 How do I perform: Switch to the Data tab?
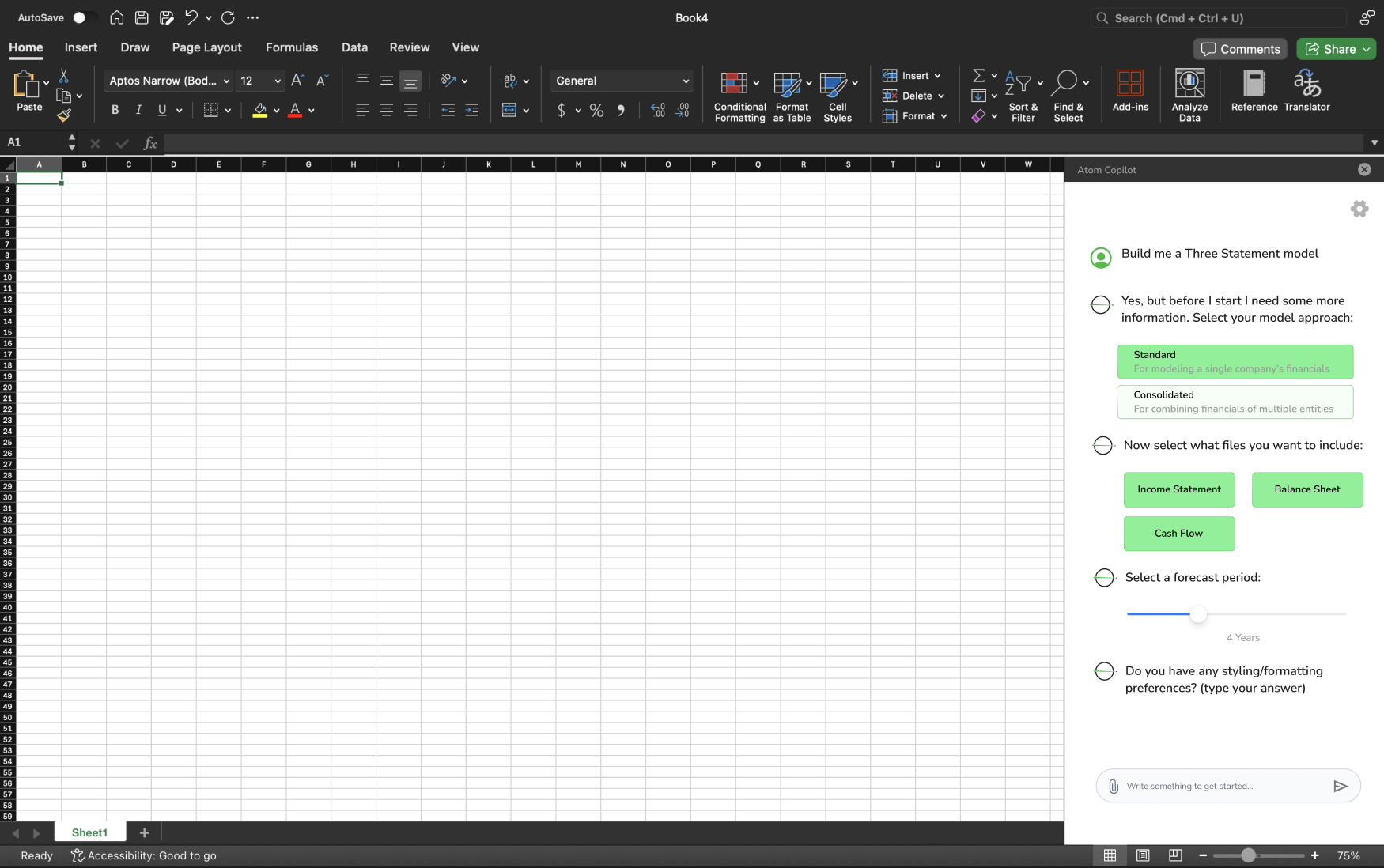[354, 47]
